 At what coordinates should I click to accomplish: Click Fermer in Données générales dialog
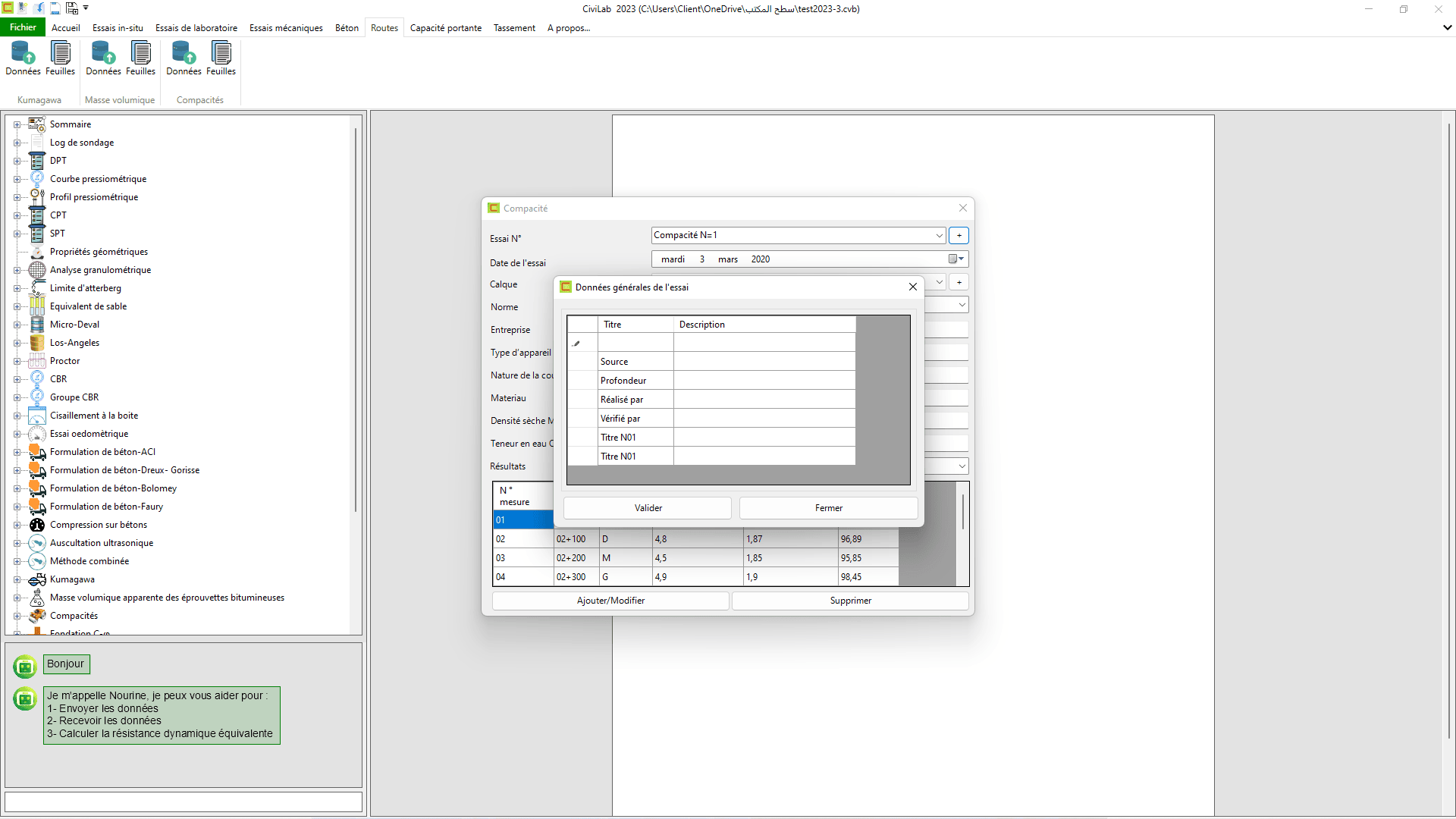[x=829, y=508]
